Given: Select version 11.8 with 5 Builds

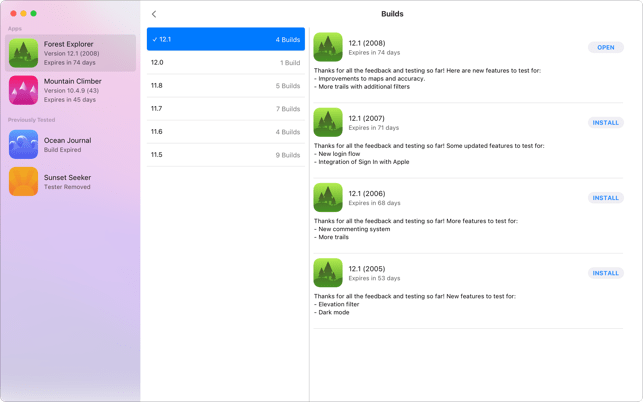Looking at the screenshot, I should (226, 86).
